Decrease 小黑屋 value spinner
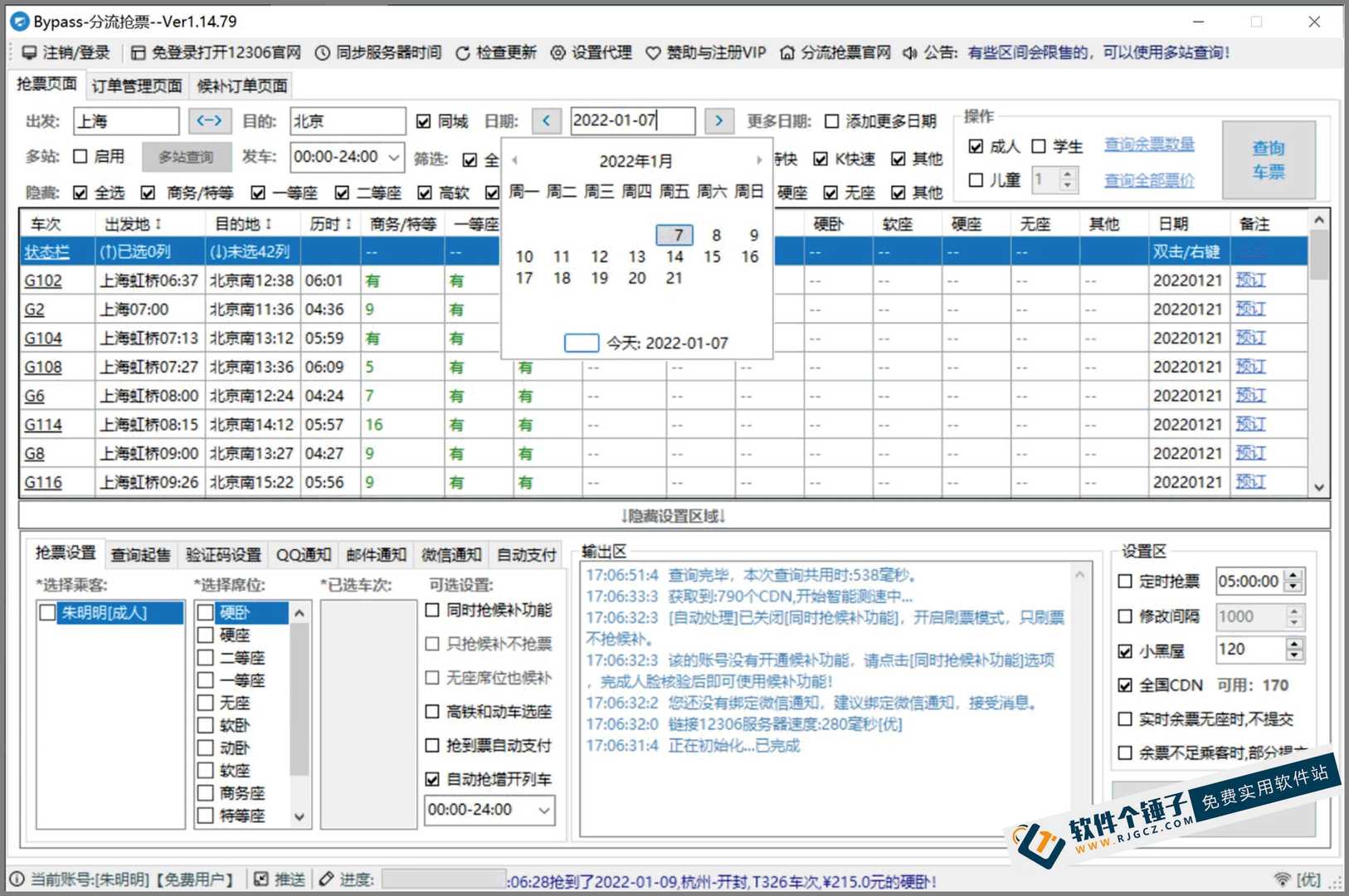The height and width of the screenshot is (896, 1349). pos(1294,655)
